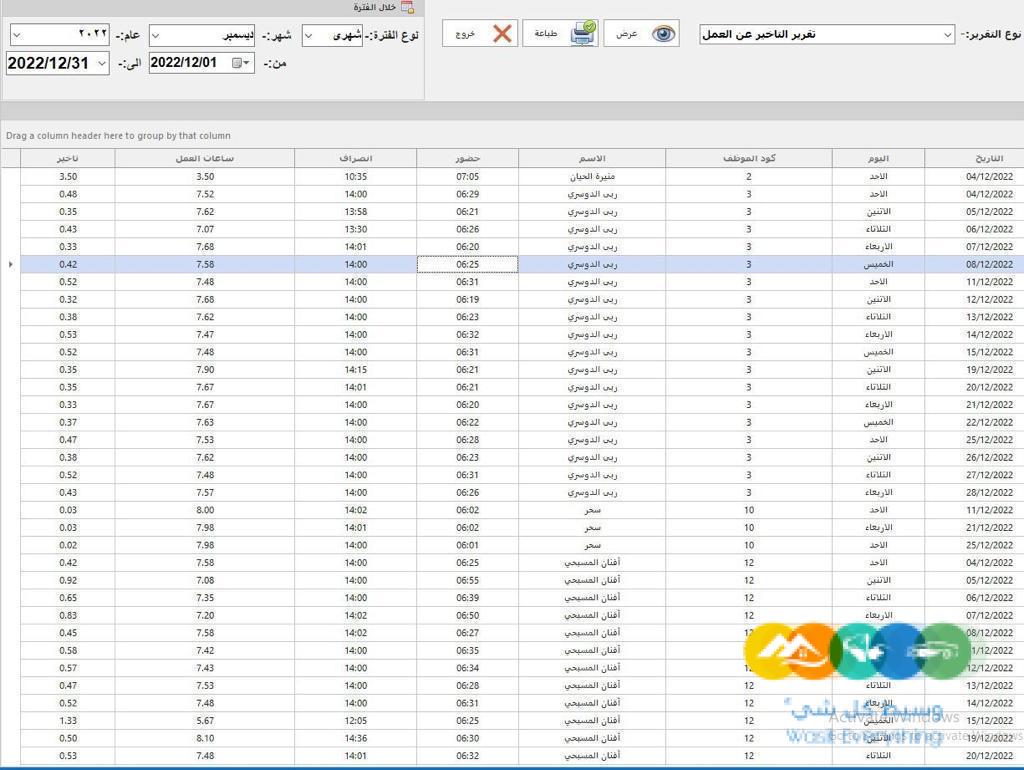Image resolution: width=1024 pixels, height=770 pixels.
Task: Open the الى date dropdown showing 2022/12/31
Action: pos(100,62)
